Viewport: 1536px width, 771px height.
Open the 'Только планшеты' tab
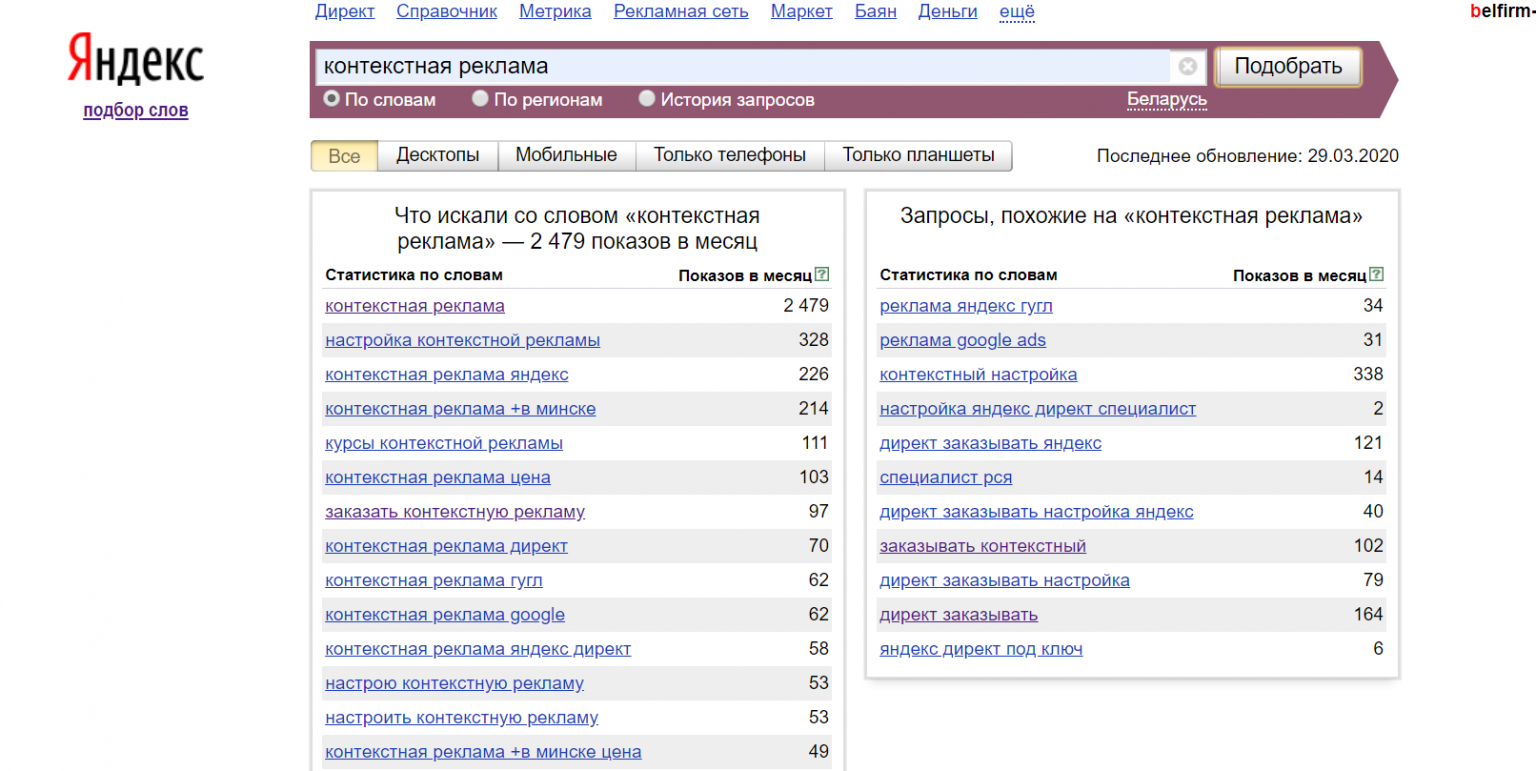coord(917,155)
